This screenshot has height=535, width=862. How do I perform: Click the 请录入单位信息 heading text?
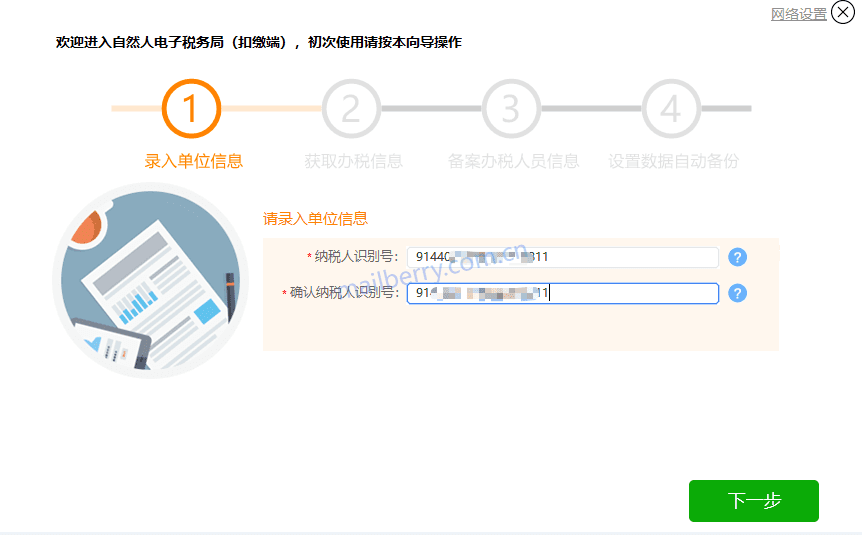[x=315, y=219]
